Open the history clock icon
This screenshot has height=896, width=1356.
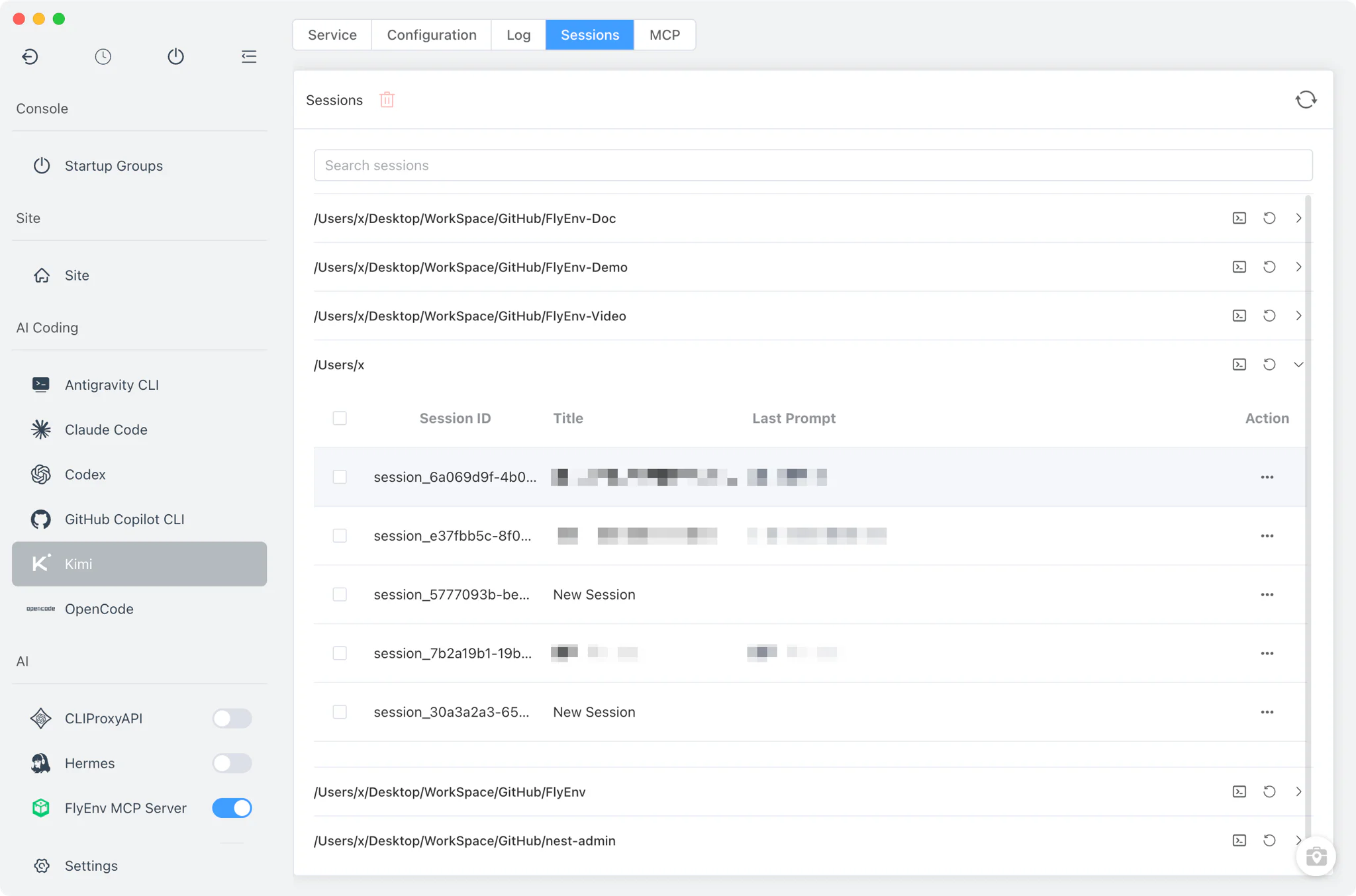103,57
